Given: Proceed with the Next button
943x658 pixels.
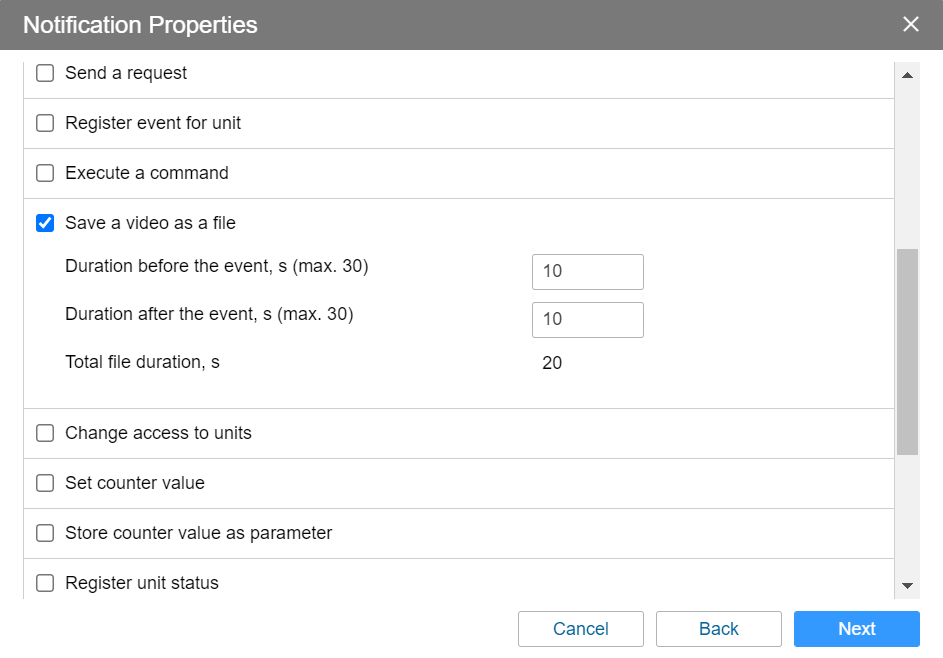Looking at the screenshot, I should click(856, 629).
